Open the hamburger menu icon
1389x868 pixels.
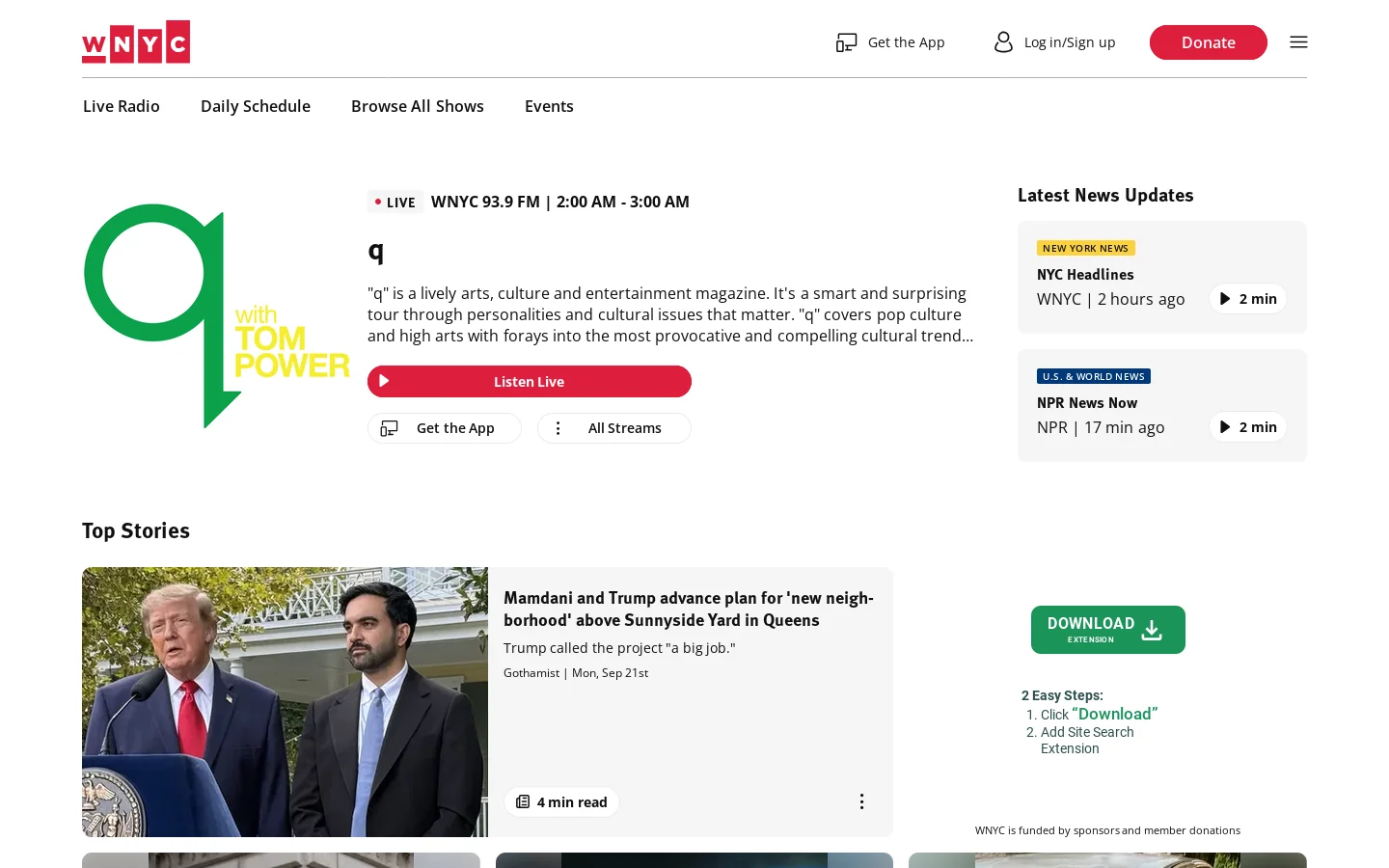1298,42
